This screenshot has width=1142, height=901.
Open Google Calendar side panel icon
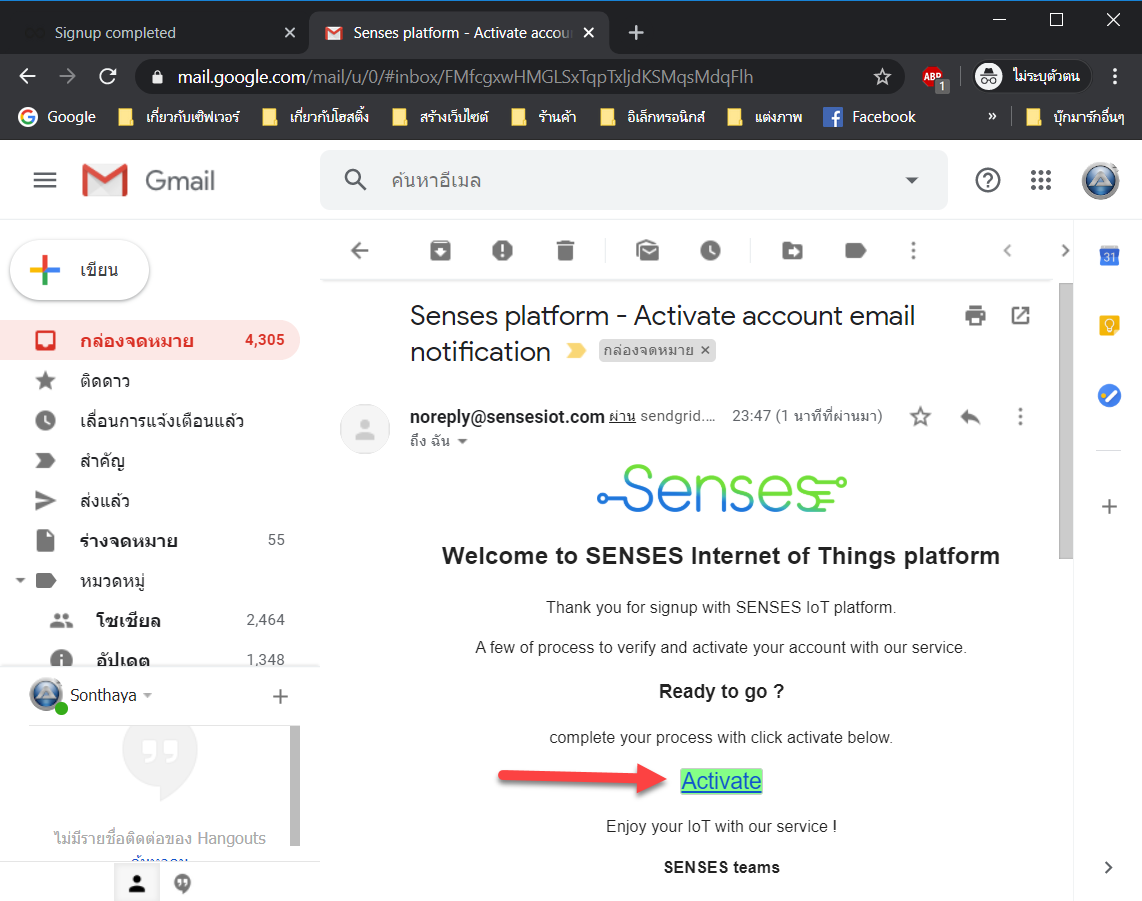tap(1108, 256)
